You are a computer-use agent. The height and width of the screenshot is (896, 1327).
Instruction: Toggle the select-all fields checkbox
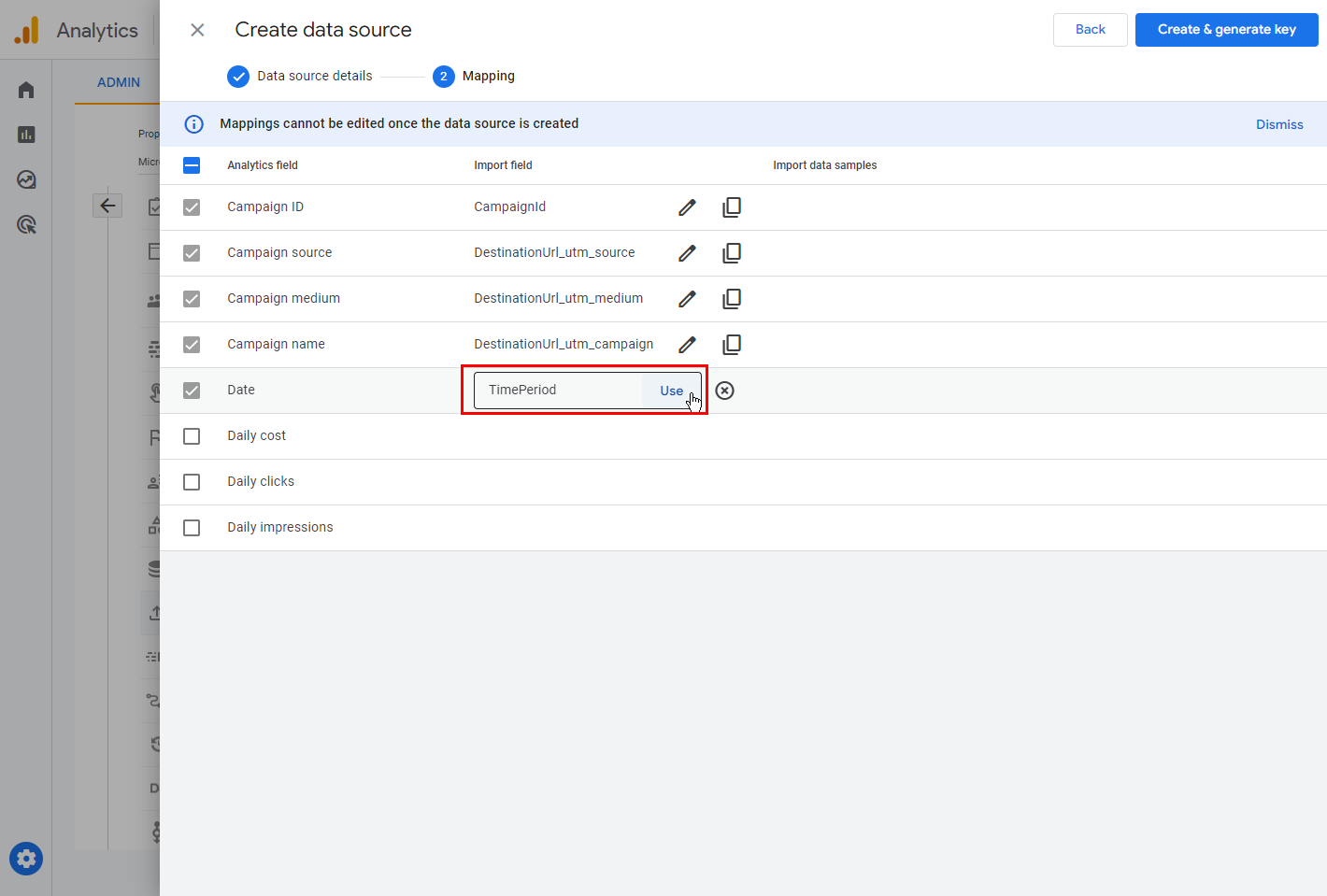click(x=192, y=165)
